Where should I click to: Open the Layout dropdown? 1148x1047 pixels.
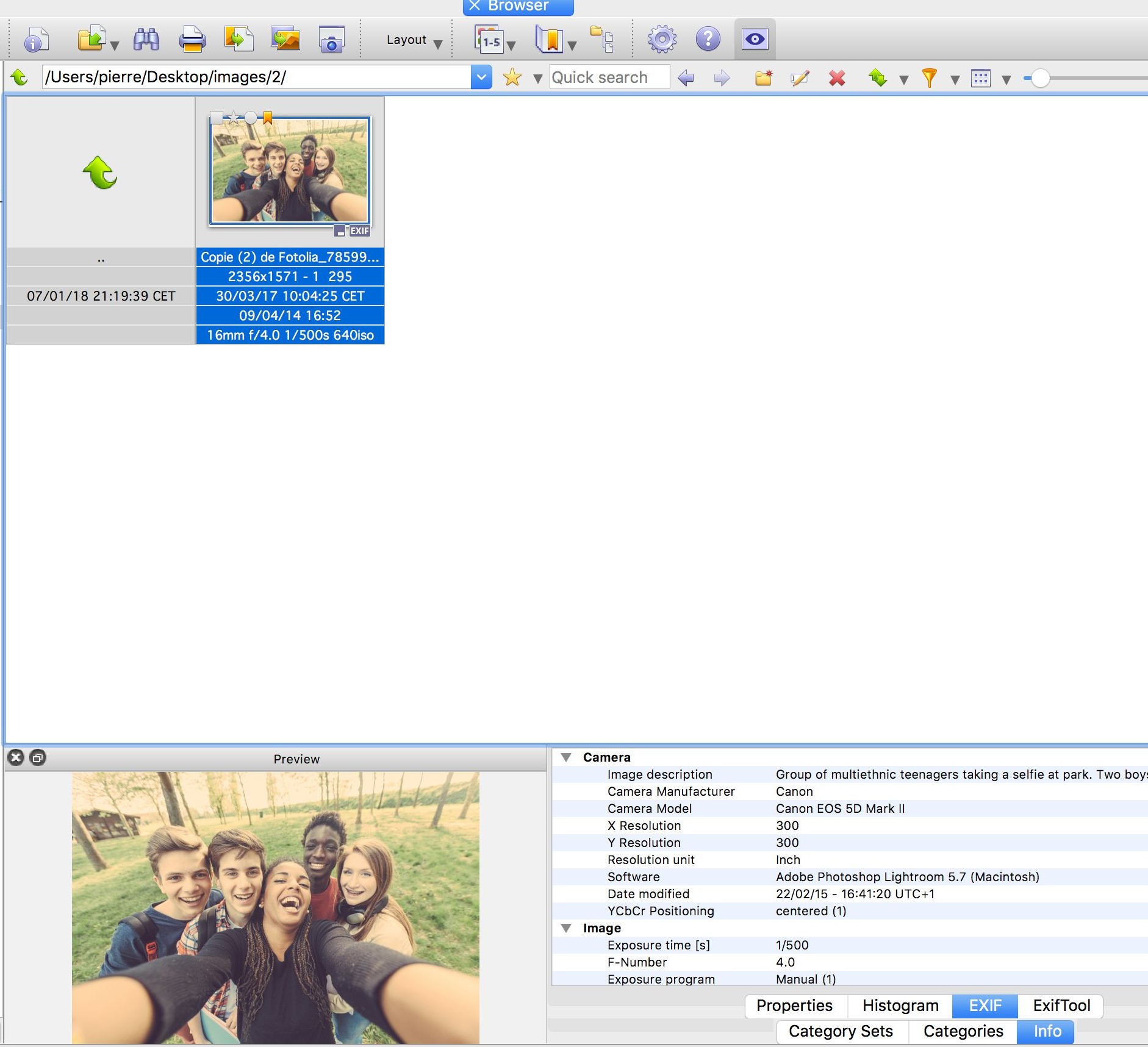(414, 40)
